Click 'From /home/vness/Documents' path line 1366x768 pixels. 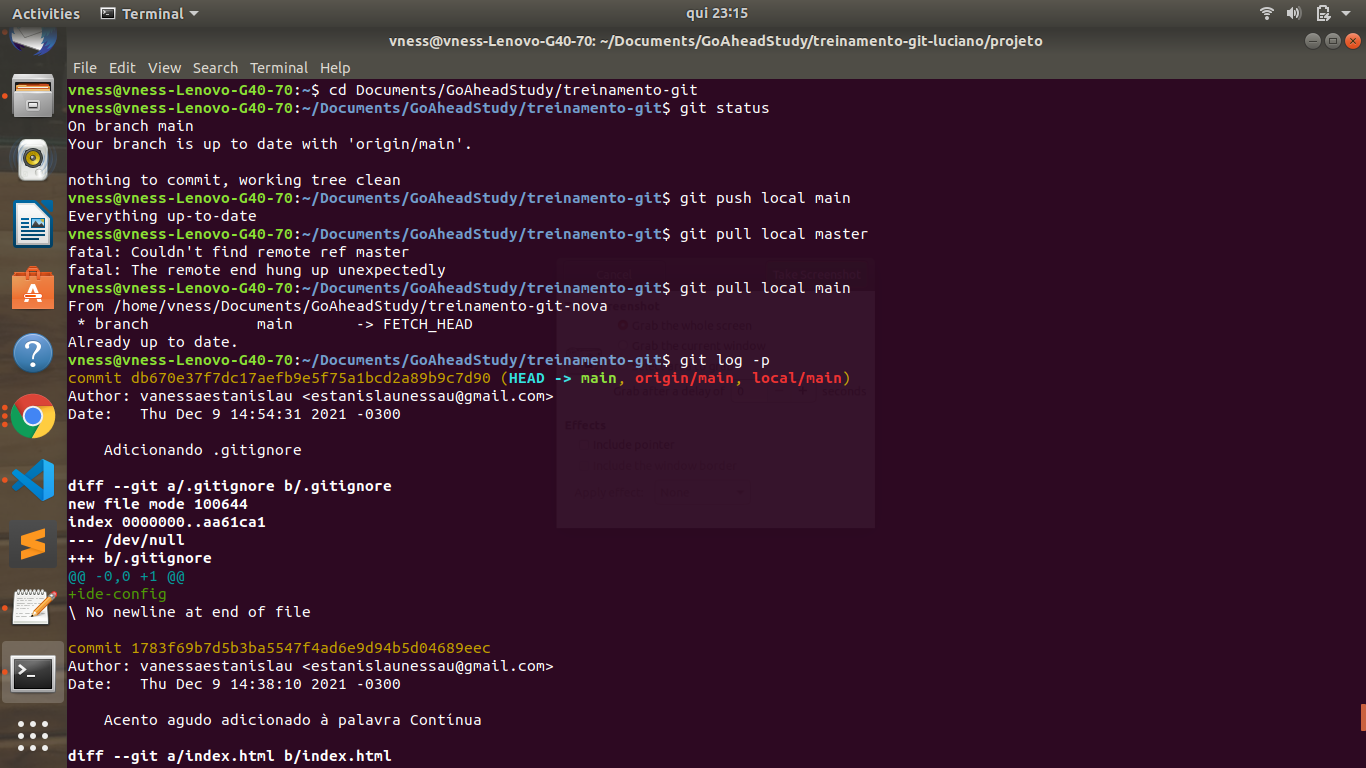click(x=338, y=306)
